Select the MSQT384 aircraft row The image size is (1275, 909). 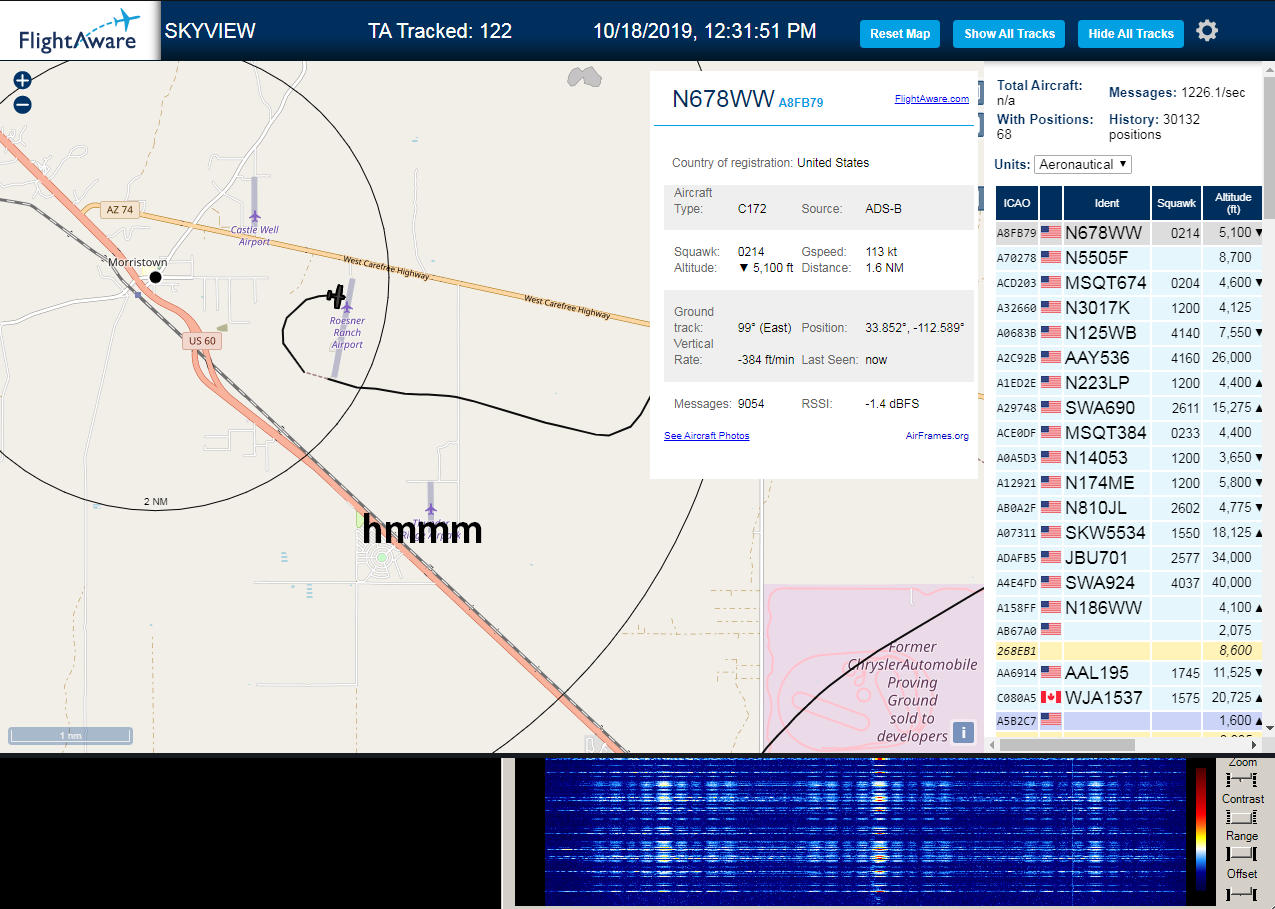[x=1129, y=432]
